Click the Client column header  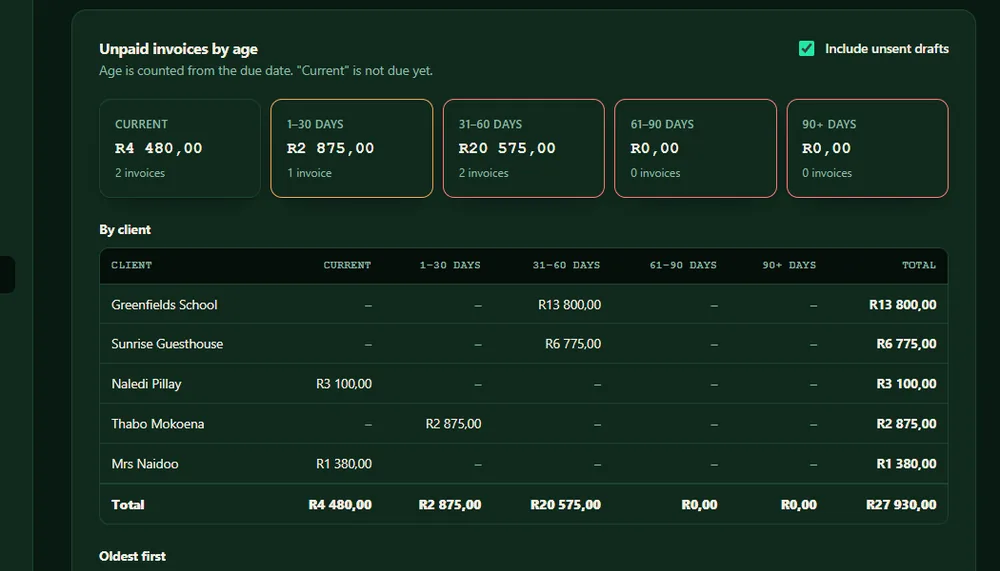tap(131, 265)
